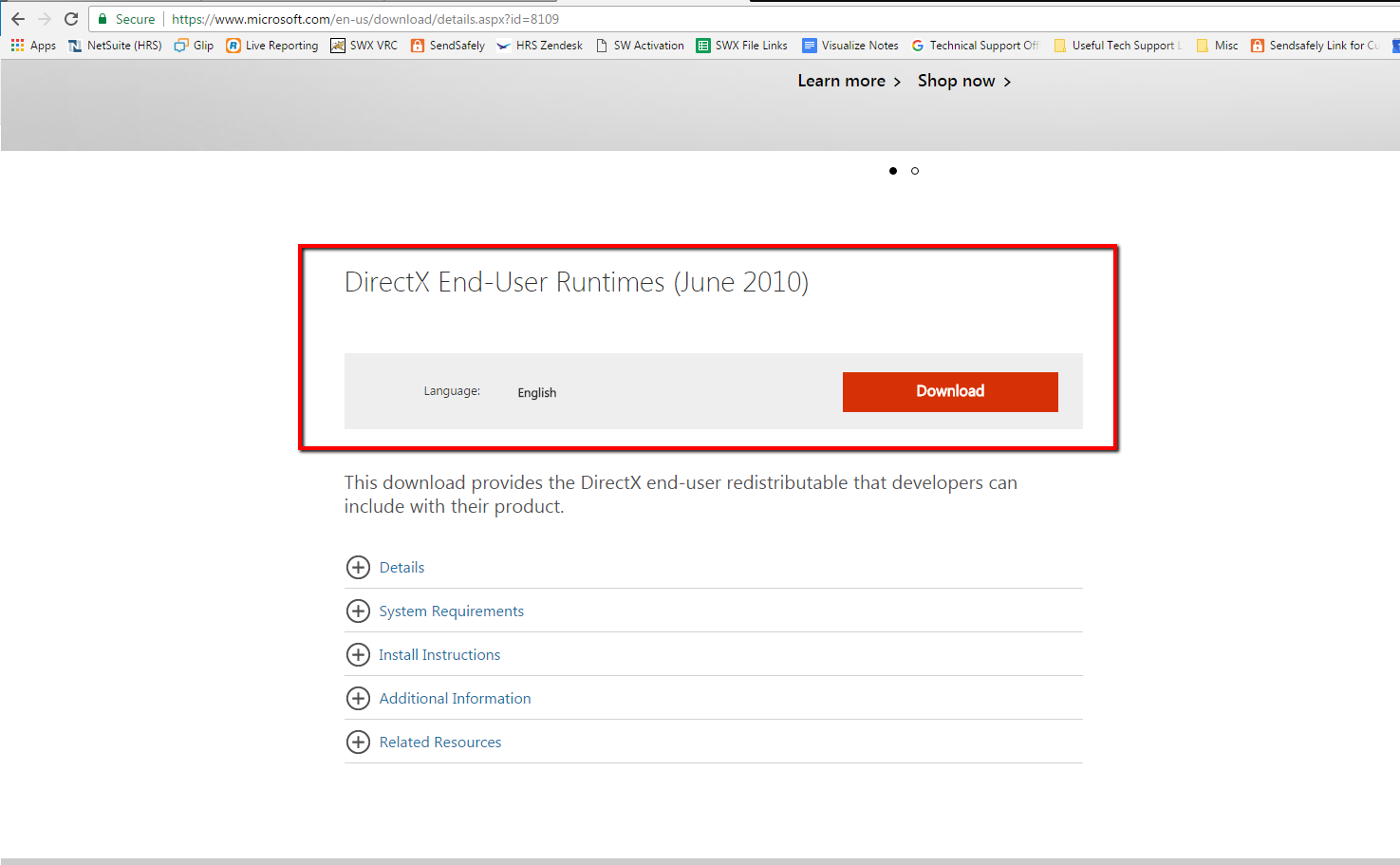
Task: Open the Apps grid icon in the bookmarks bar
Action: pyautogui.click(x=17, y=45)
